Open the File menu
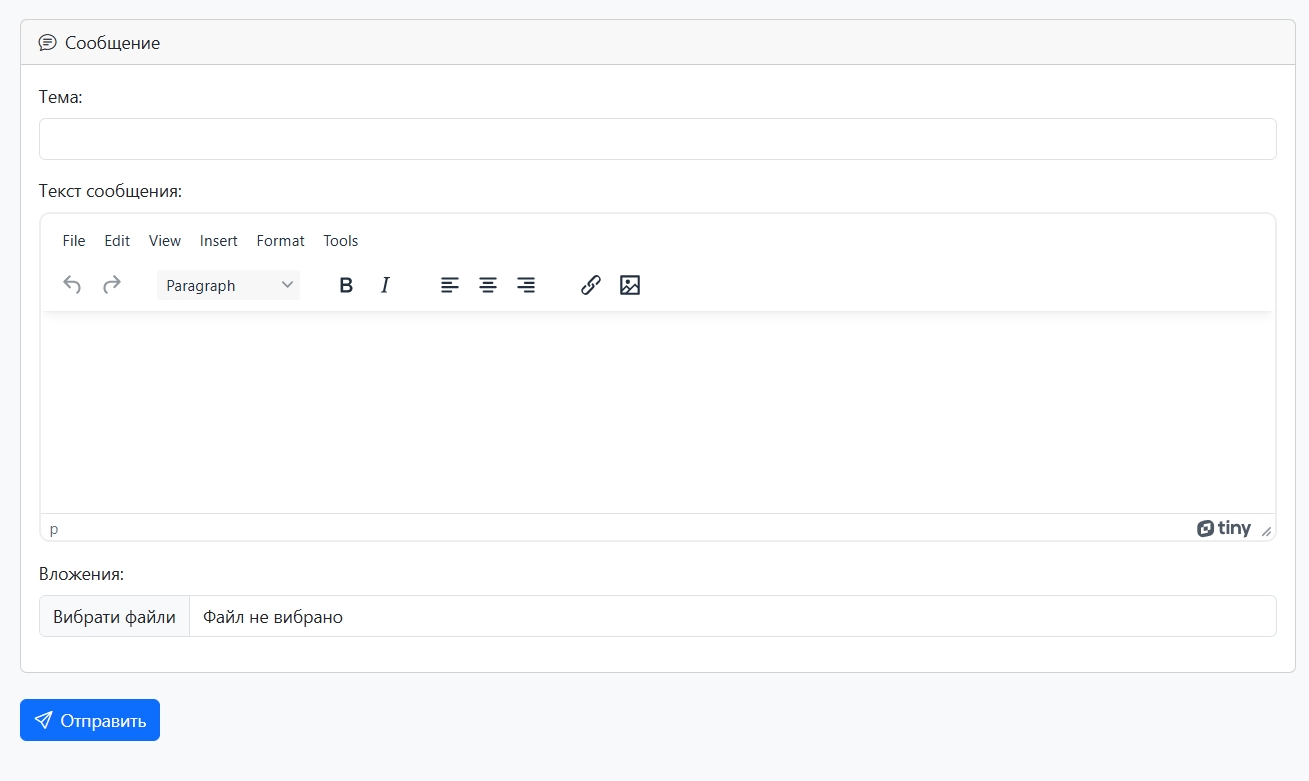Viewport: 1309px width, 781px height. point(74,241)
